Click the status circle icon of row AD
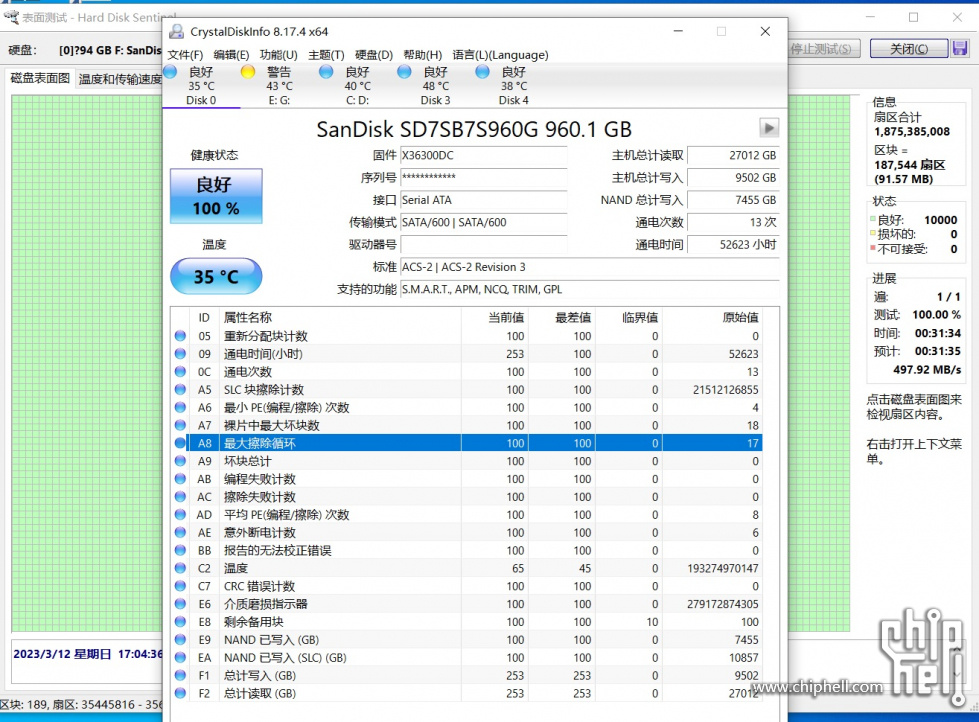The image size is (979, 722). coord(180,515)
